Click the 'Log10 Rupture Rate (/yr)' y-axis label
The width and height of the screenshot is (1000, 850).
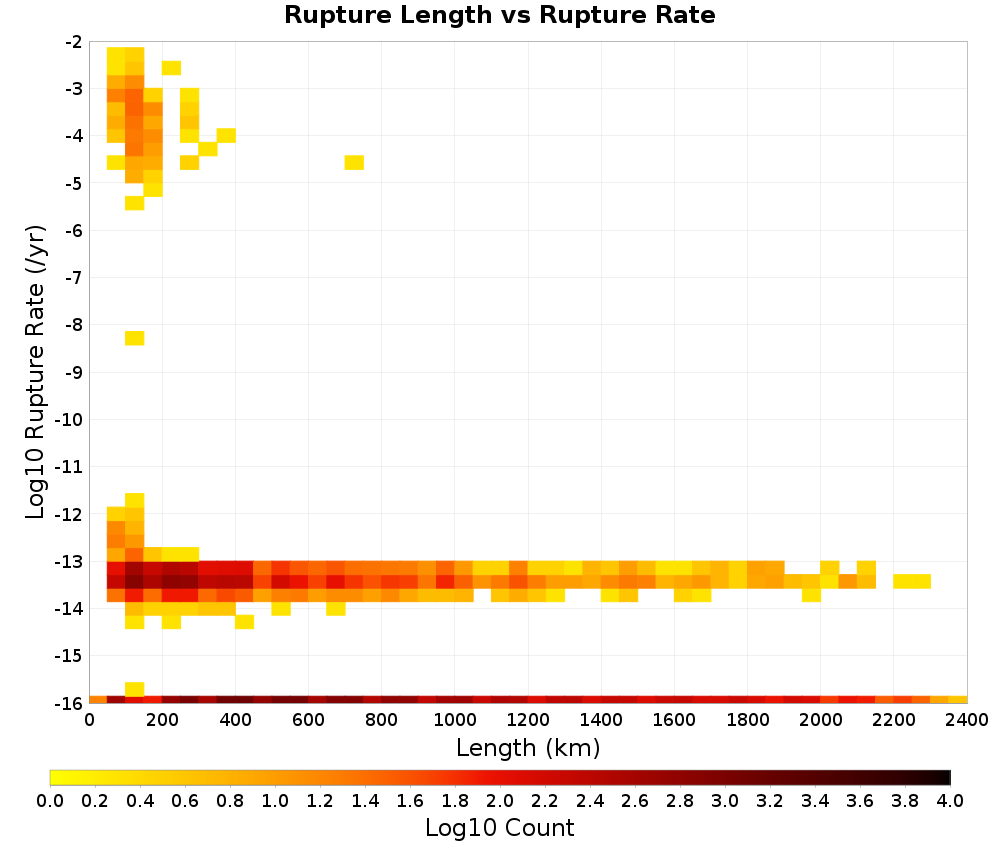pyautogui.click(x=36, y=372)
